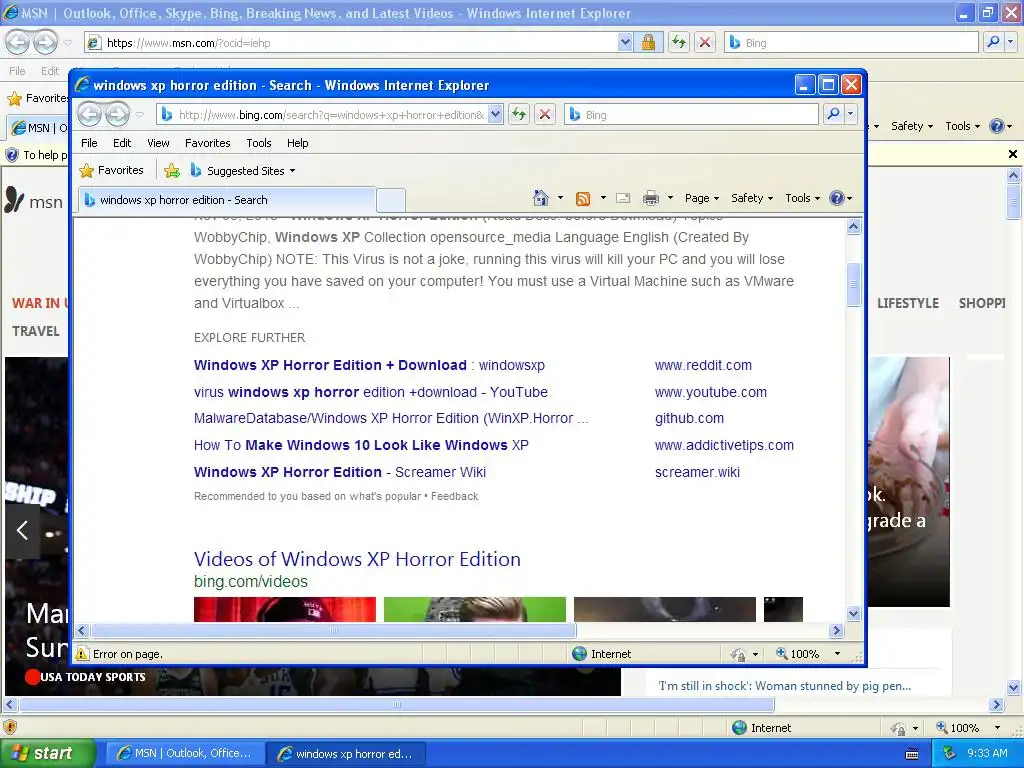This screenshot has height=768, width=1024.
Task: Click Forward button in MSN window
Action: pos(45,42)
